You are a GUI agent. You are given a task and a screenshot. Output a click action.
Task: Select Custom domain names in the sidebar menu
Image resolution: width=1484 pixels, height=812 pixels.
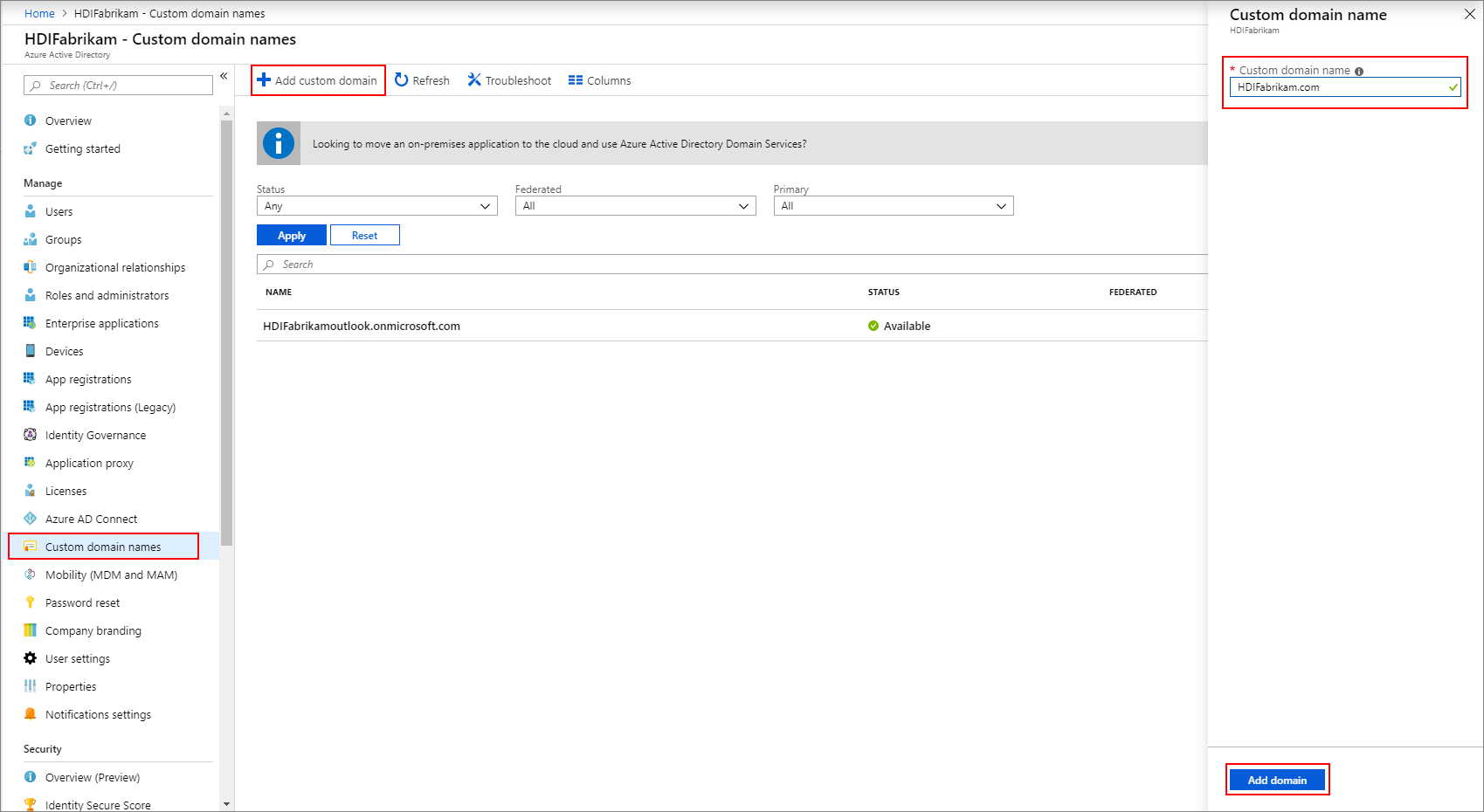click(102, 547)
